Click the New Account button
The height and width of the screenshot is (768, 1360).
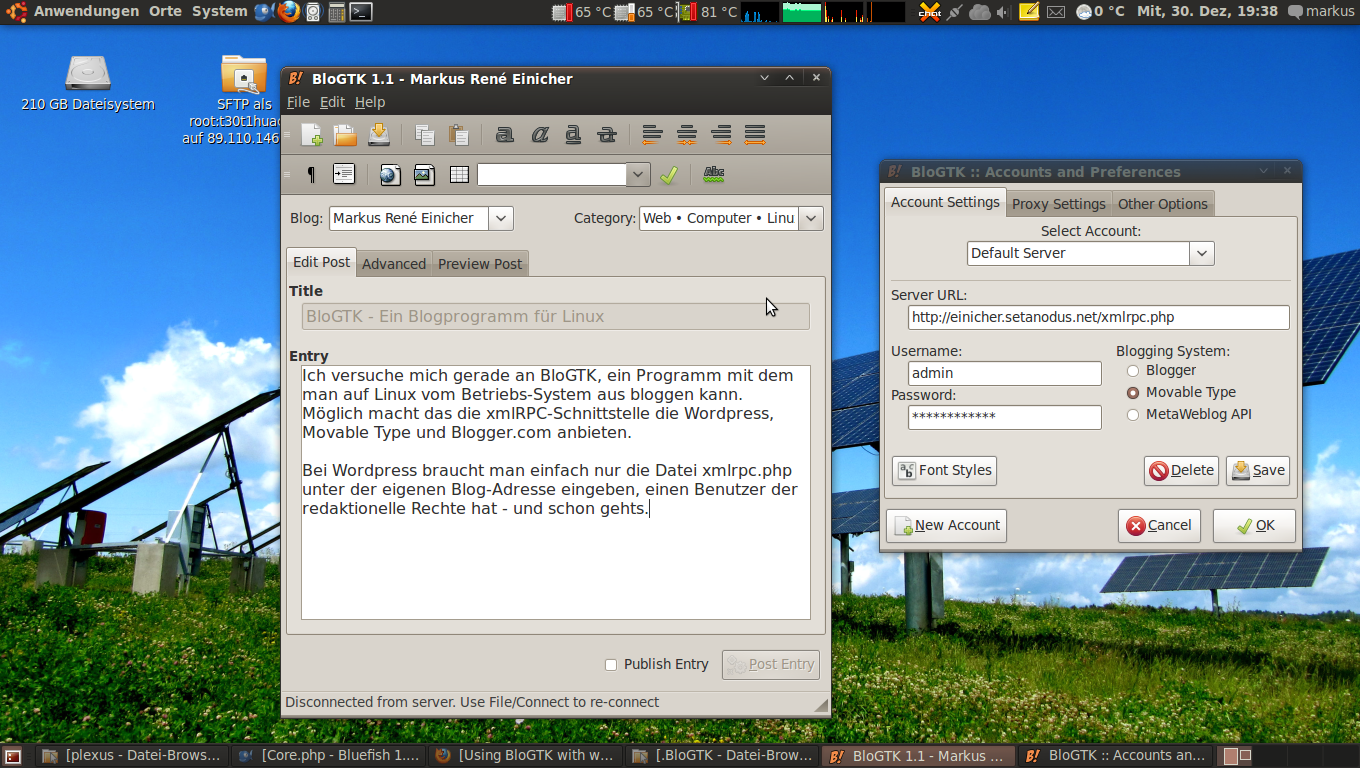(946, 526)
